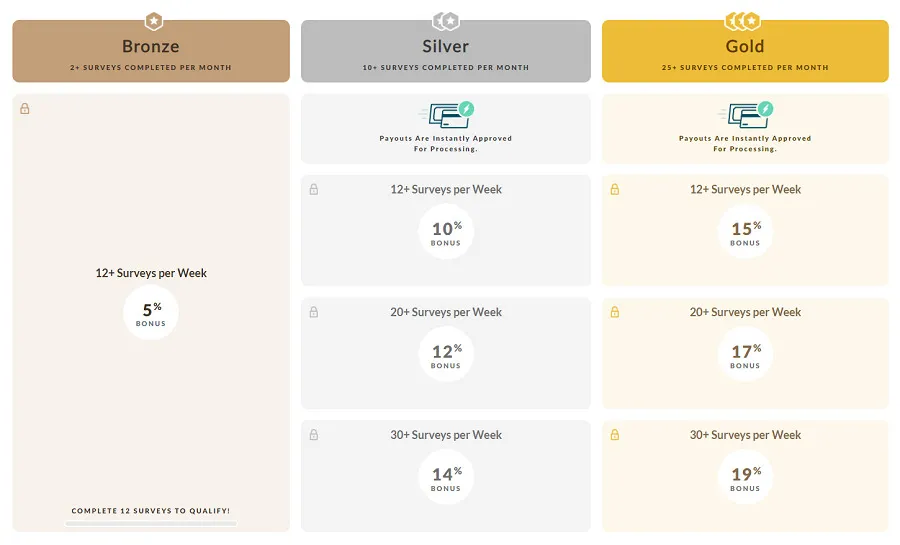The height and width of the screenshot is (545, 900).
Task: Click lock icon on Gold 12+ surveys card
Action: (615, 190)
